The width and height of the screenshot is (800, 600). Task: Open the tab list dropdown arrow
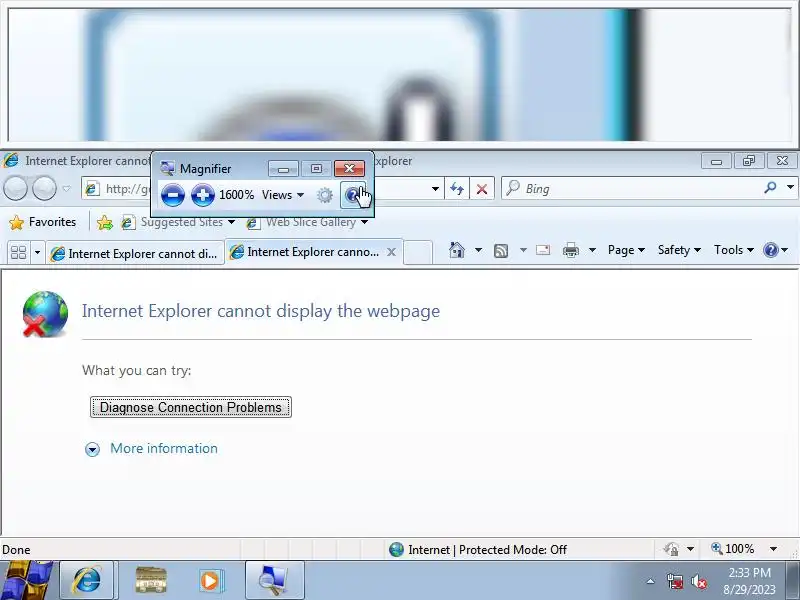(x=37, y=253)
